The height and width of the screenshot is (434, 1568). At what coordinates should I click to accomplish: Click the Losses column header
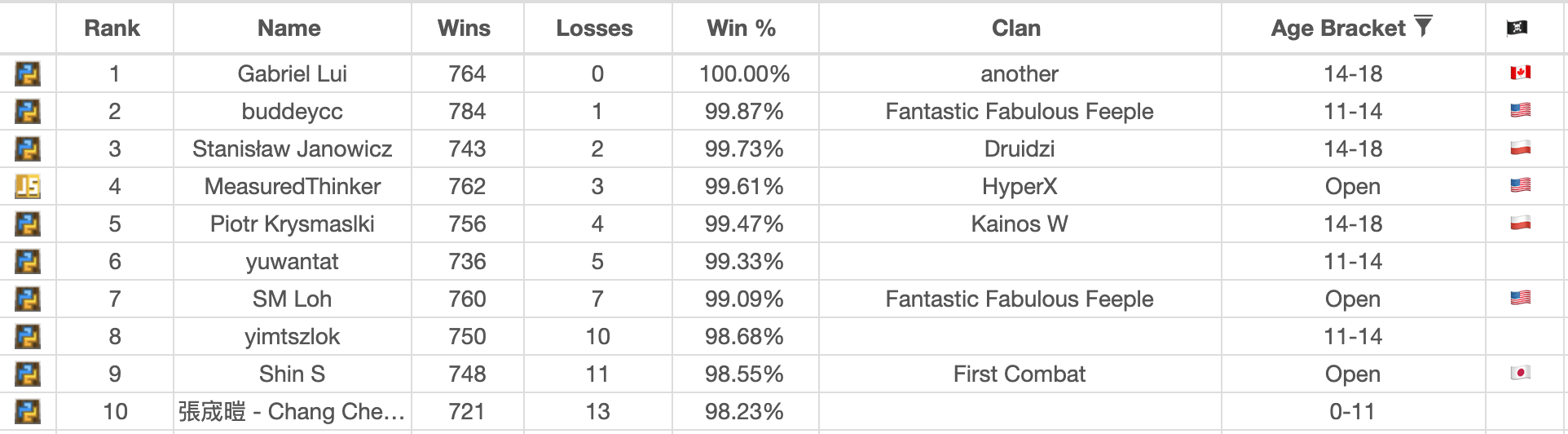click(x=594, y=29)
